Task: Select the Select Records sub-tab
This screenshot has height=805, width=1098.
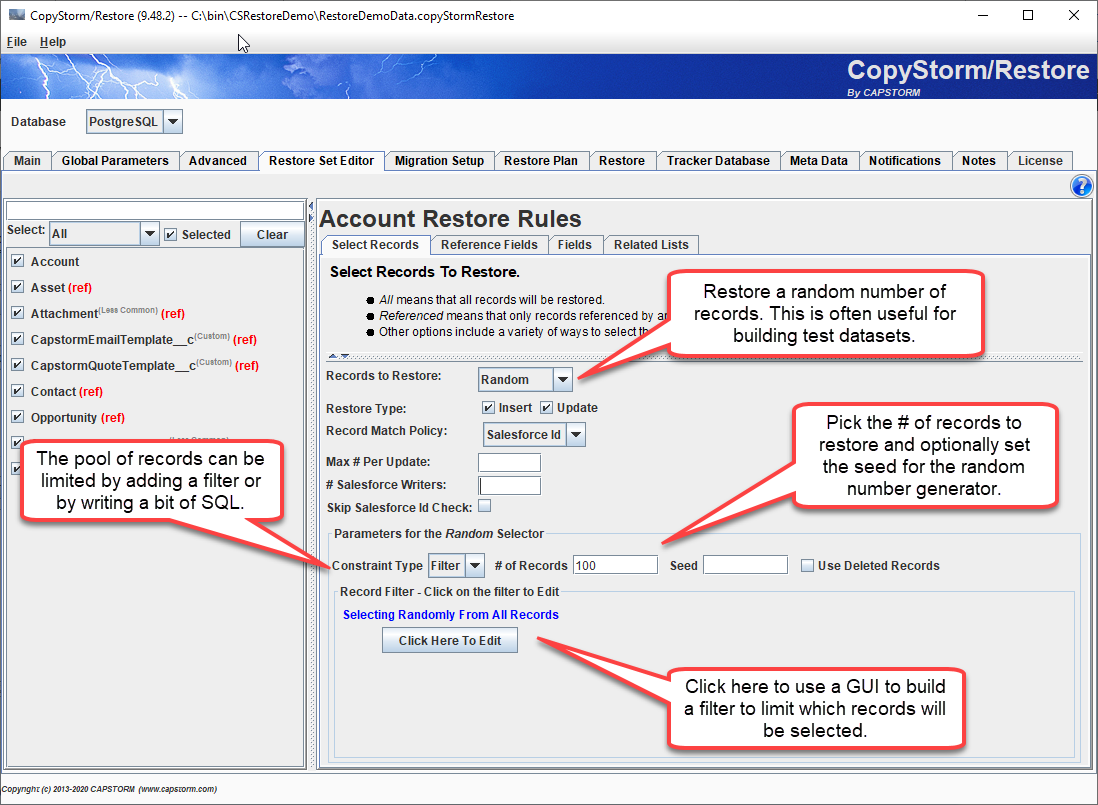Action: pyautogui.click(x=375, y=245)
